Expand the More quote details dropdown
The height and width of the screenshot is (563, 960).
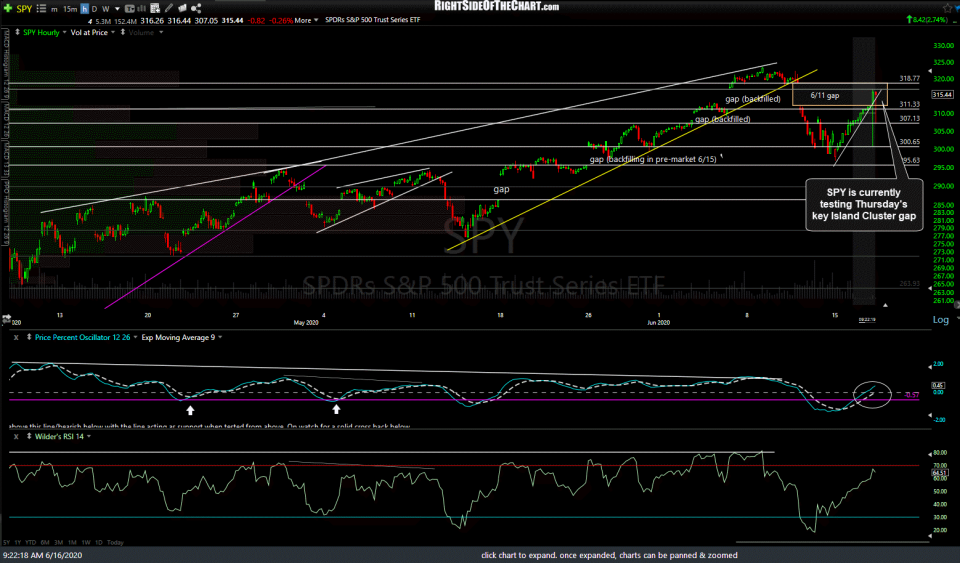click(x=306, y=20)
